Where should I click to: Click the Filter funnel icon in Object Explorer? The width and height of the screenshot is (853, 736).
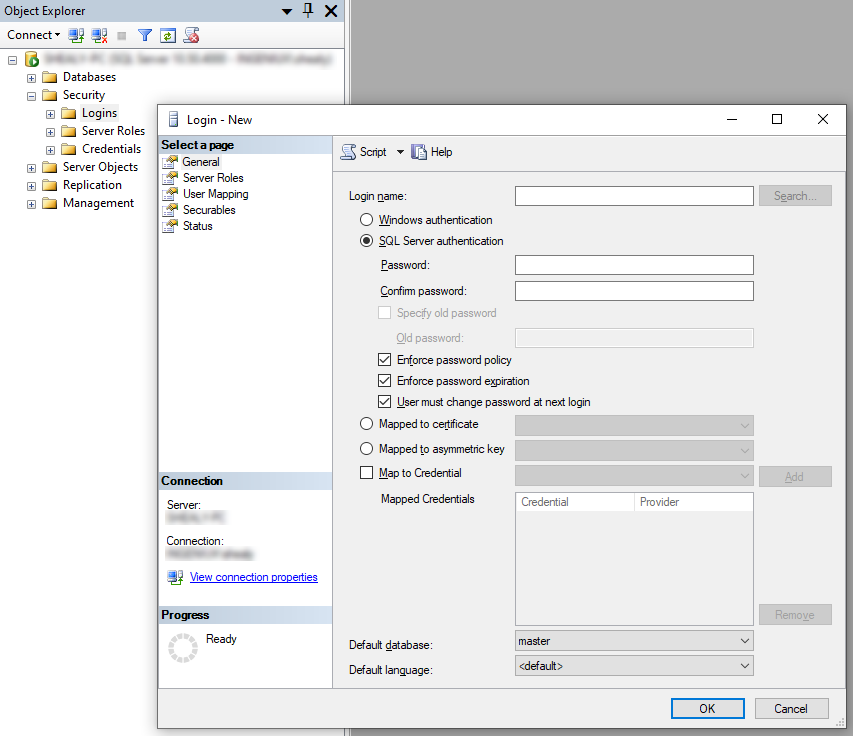[145, 35]
